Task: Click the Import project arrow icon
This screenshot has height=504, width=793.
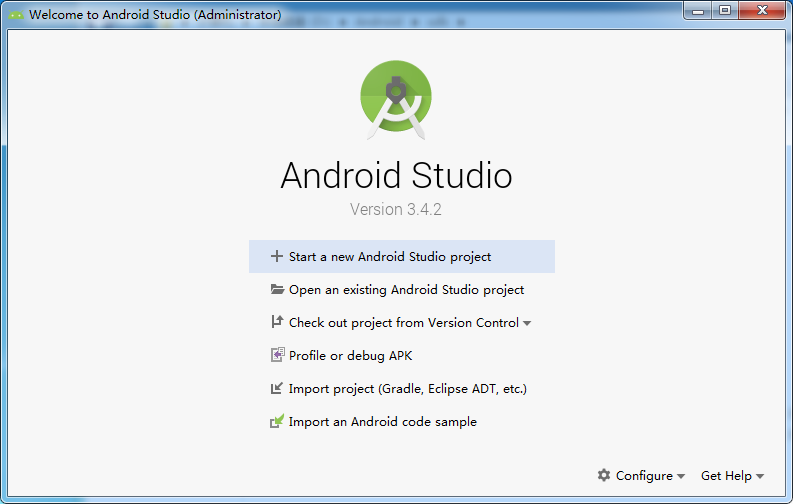Action: point(277,388)
